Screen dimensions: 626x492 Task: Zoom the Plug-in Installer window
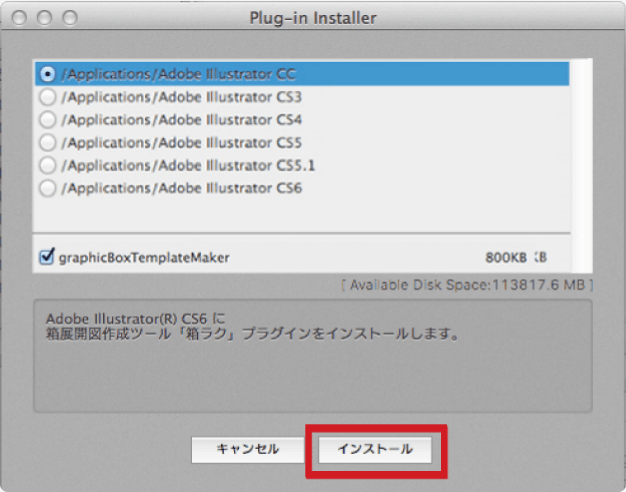(68, 18)
